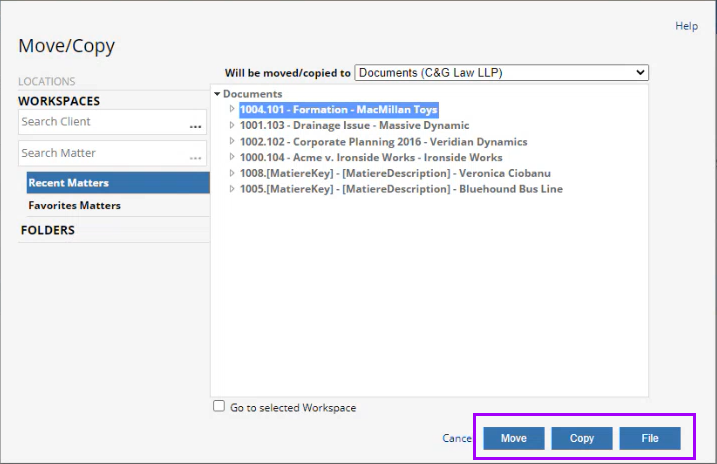Screen dimensions: 717x464
Task: Expand the Veronica Ciobanu matter node
Action: (x=232, y=173)
